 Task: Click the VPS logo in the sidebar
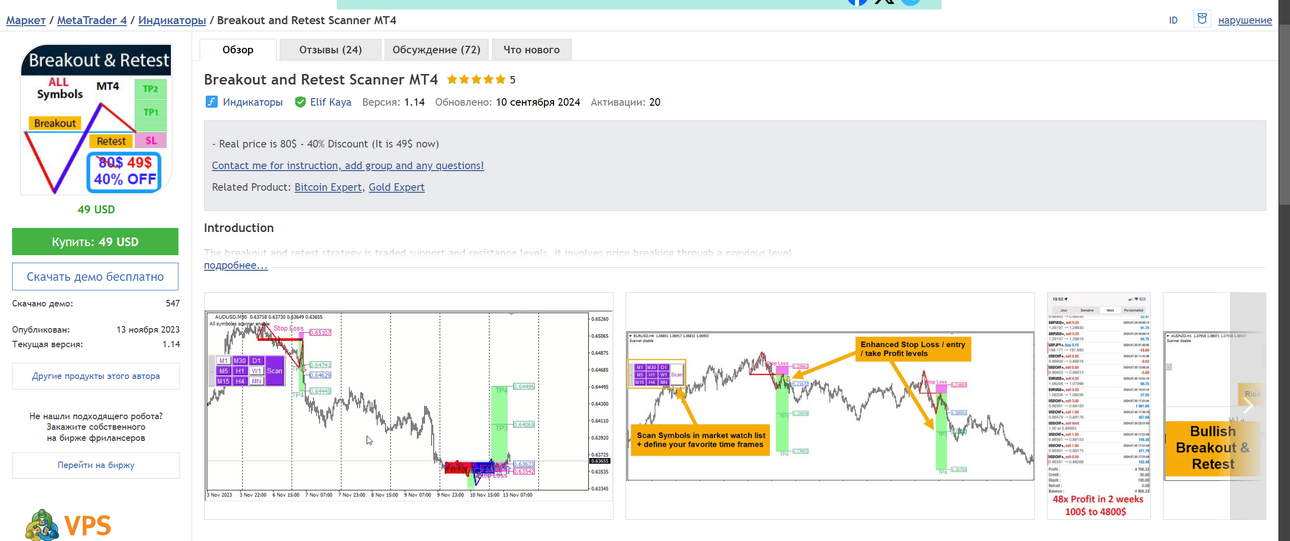(68, 524)
